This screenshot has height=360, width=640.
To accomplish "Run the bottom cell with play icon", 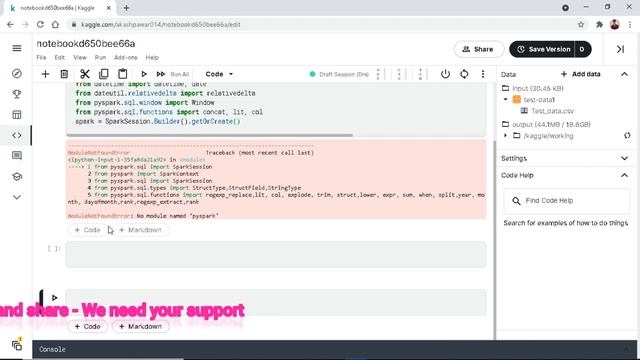I will (x=54, y=298).
